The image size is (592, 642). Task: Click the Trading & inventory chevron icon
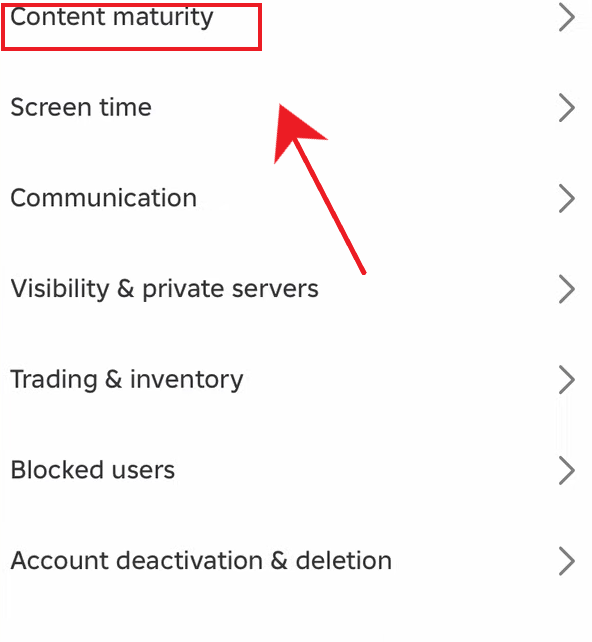[567, 380]
